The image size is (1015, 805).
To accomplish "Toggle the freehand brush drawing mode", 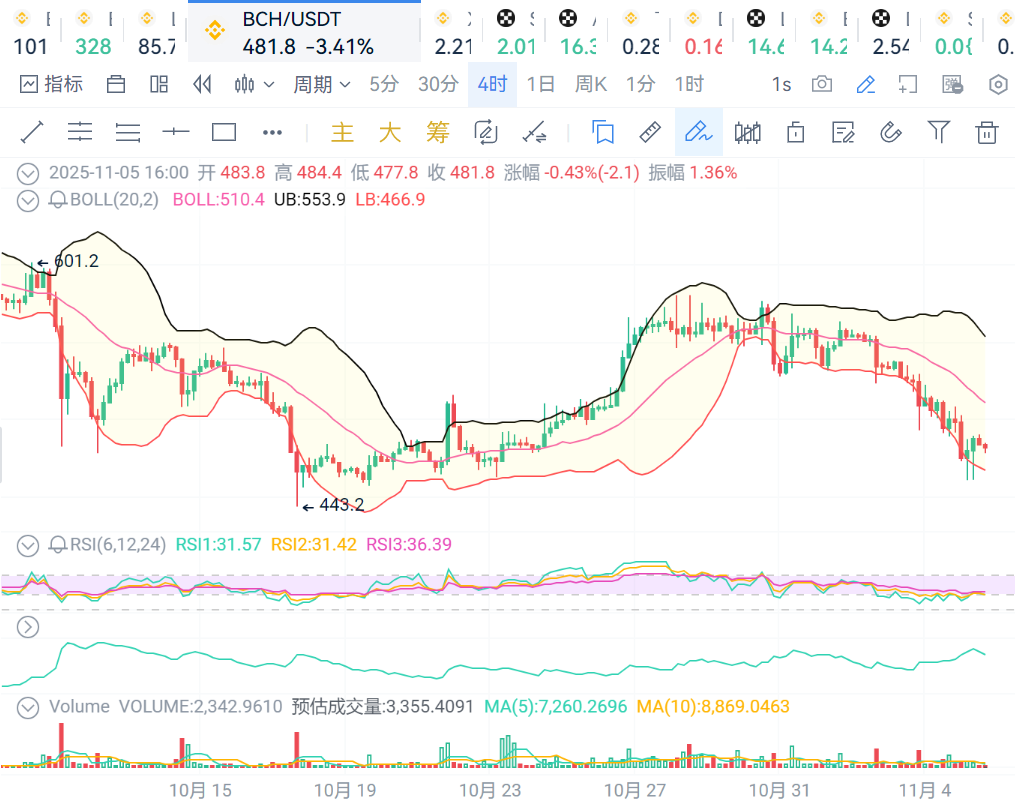I will (x=698, y=132).
